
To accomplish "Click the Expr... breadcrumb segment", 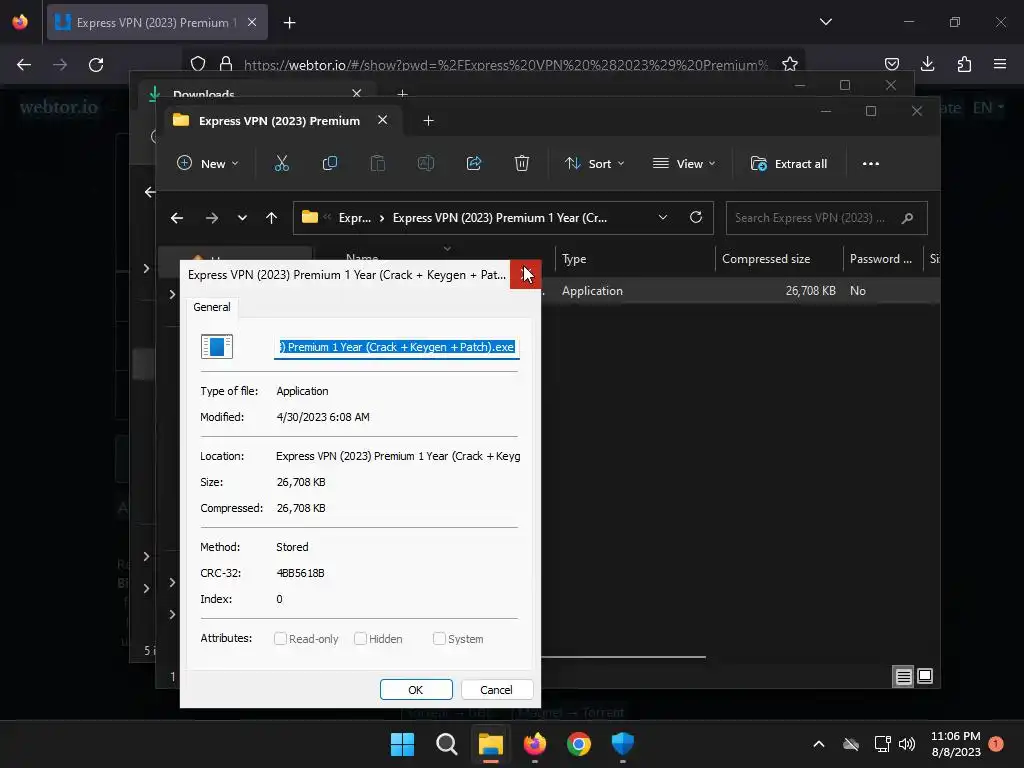I will [355, 218].
